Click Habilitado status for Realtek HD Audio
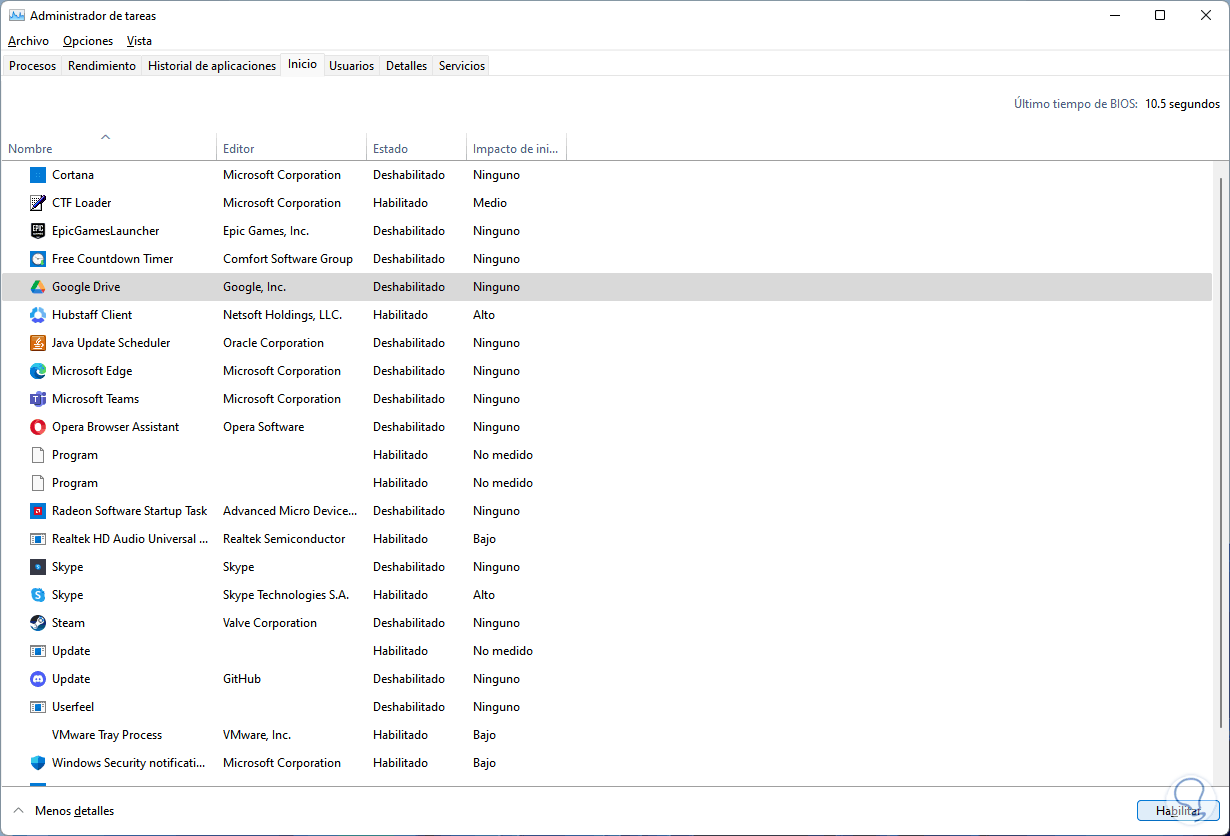 pyautogui.click(x=400, y=539)
